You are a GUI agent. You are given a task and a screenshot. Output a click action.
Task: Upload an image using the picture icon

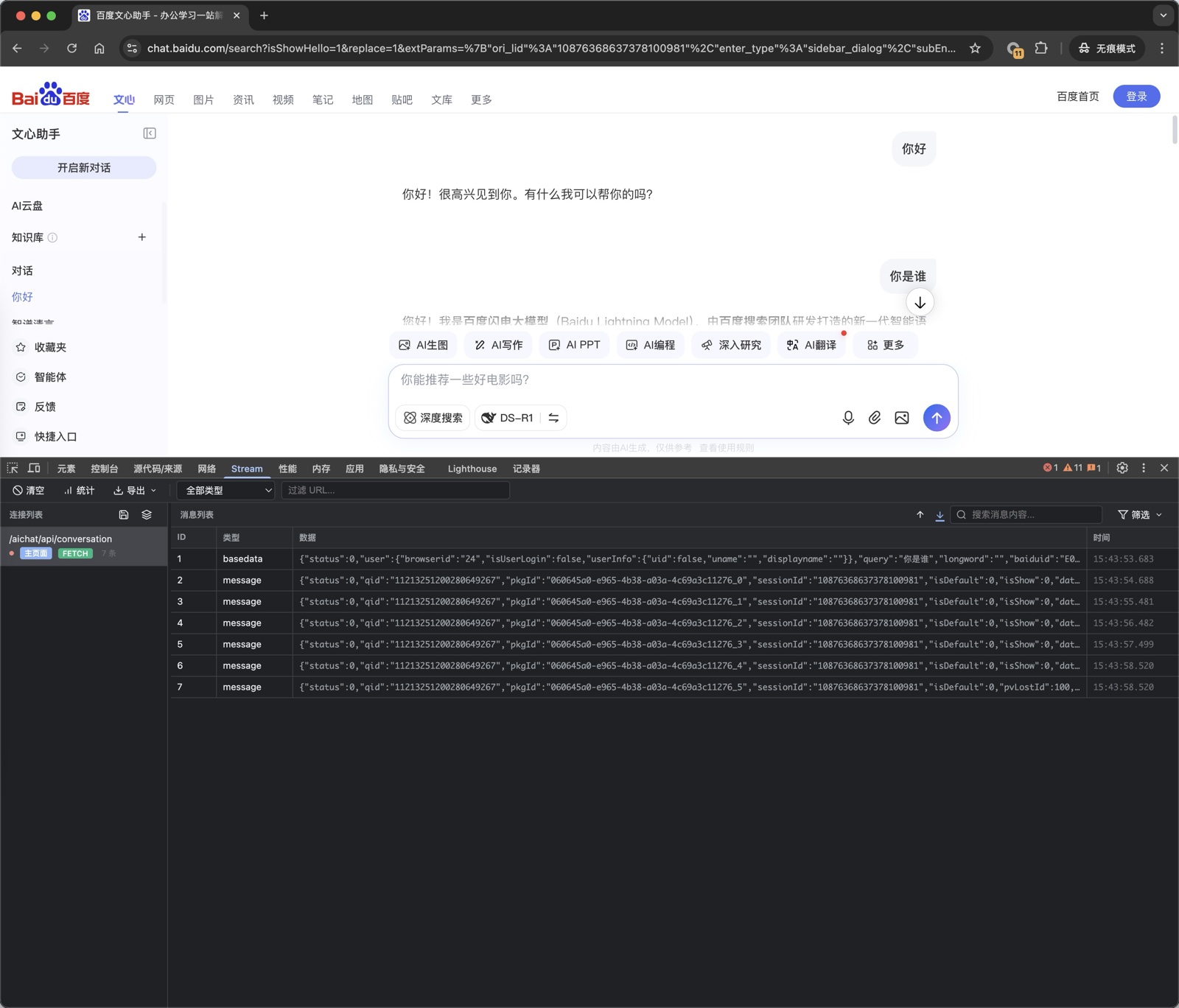[902, 418]
